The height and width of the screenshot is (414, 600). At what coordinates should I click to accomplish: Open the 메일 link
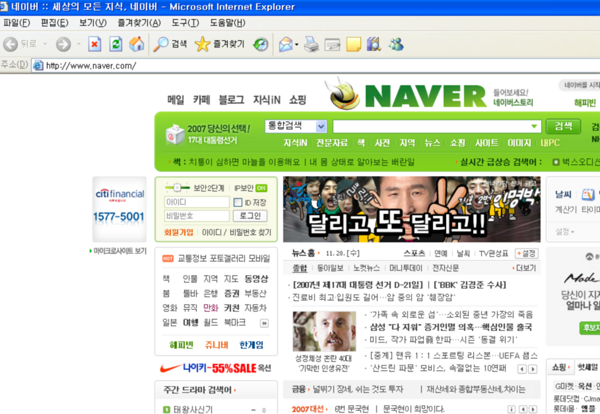176,100
